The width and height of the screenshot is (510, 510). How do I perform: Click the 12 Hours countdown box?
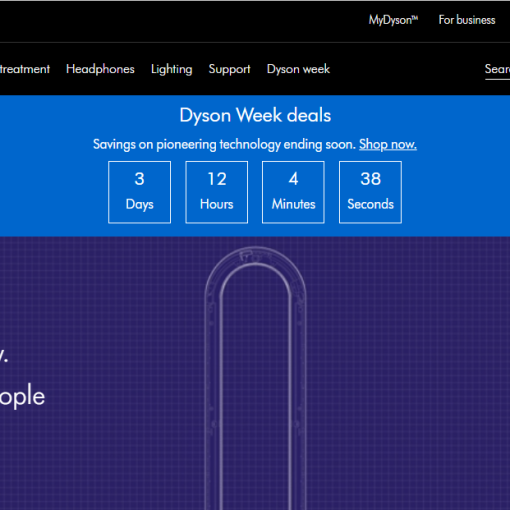217,192
